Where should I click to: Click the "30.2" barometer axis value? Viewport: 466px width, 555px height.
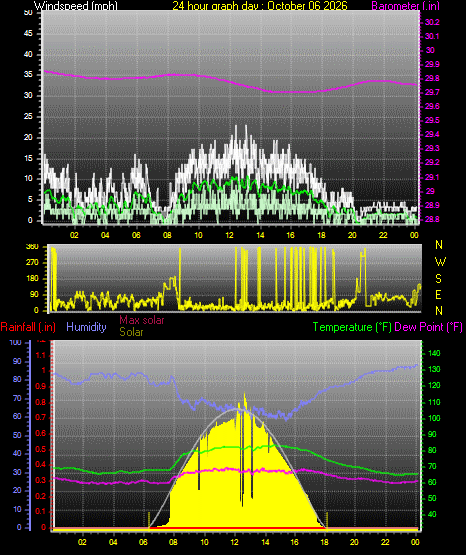pyautogui.click(x=432, y=22)
